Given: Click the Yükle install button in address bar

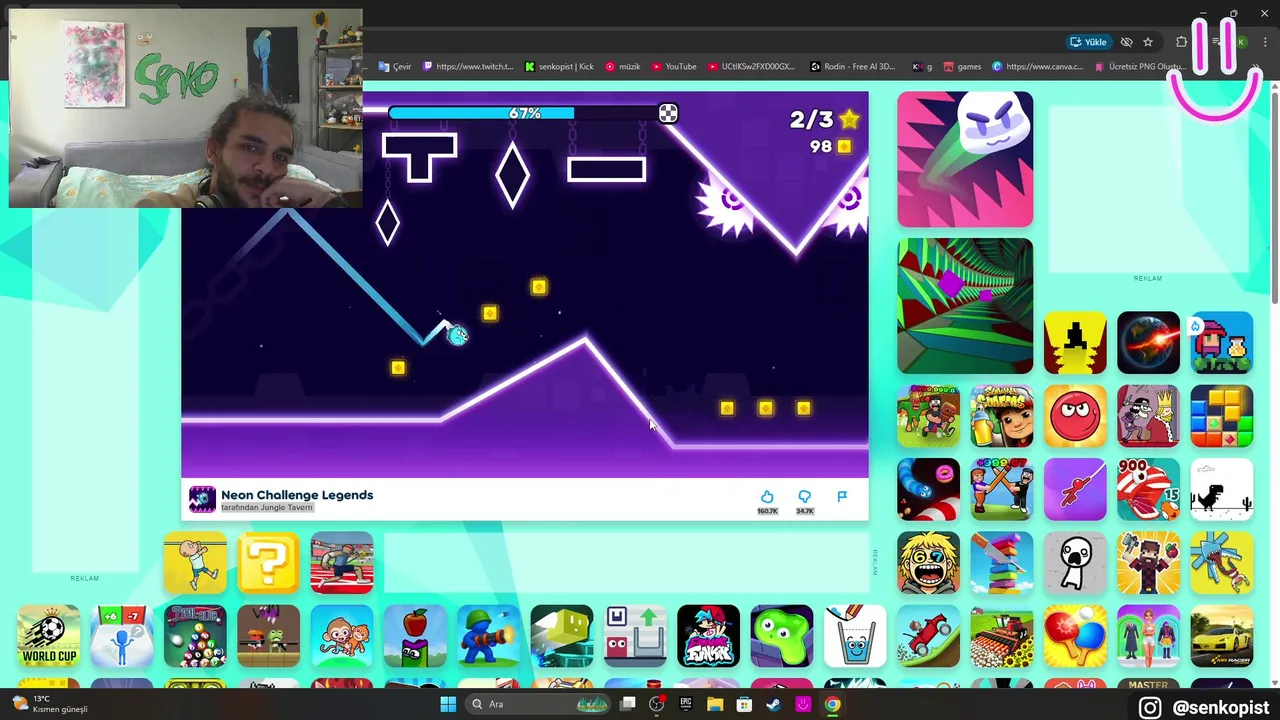Looking at the screenshot, I should [1089, 42].
